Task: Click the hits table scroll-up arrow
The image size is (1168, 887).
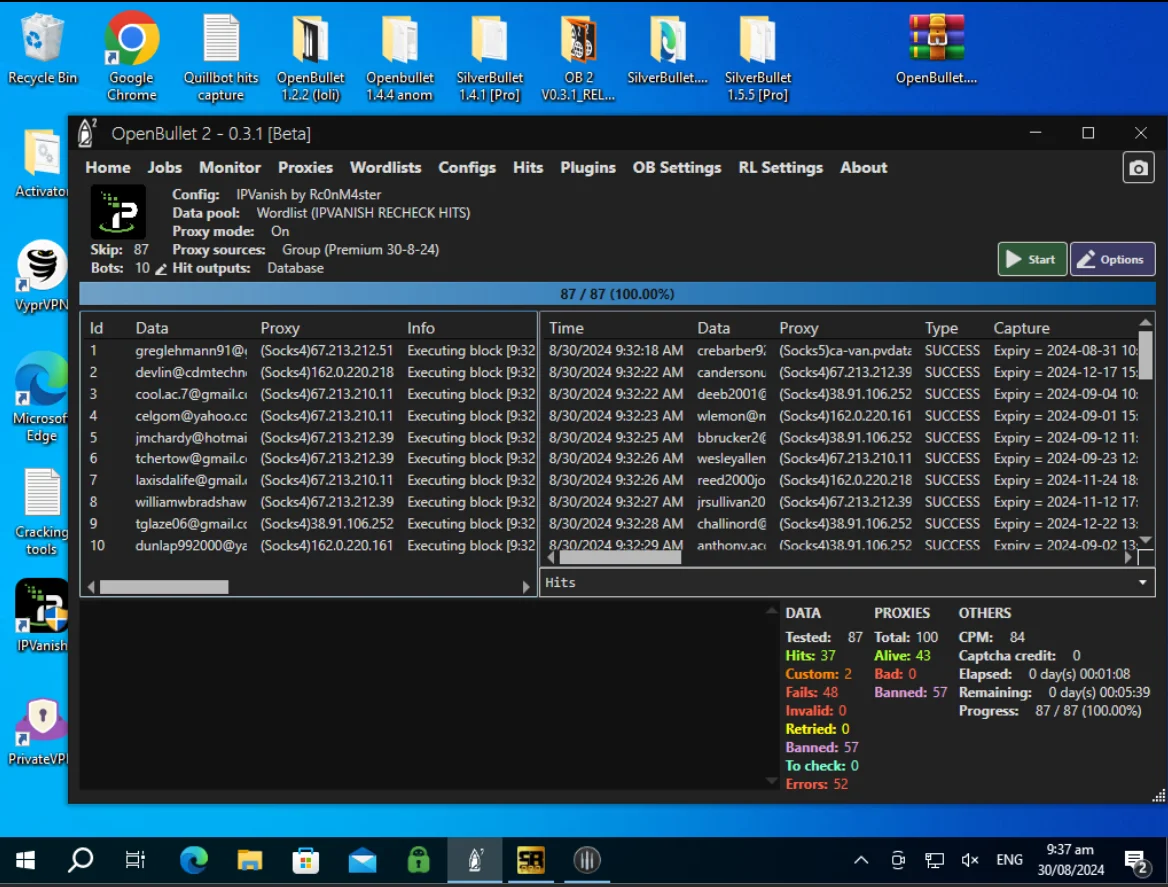Action: 1146,322
